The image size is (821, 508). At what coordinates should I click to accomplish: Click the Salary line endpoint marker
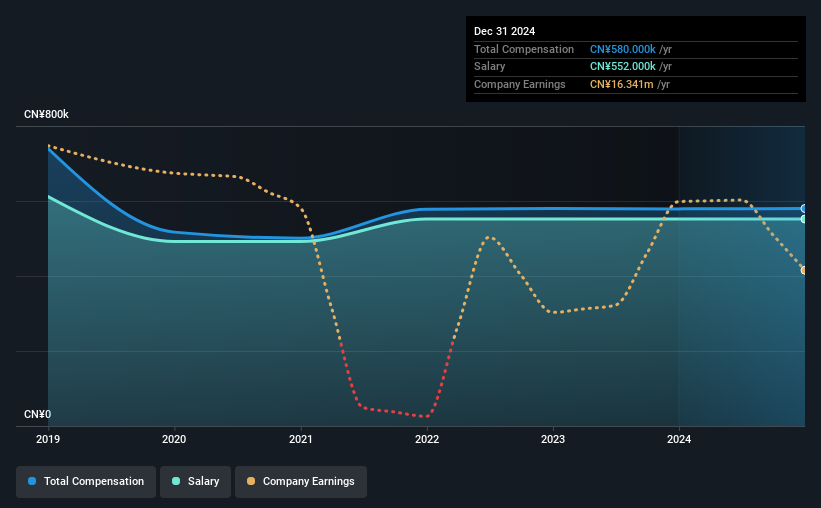804,219
